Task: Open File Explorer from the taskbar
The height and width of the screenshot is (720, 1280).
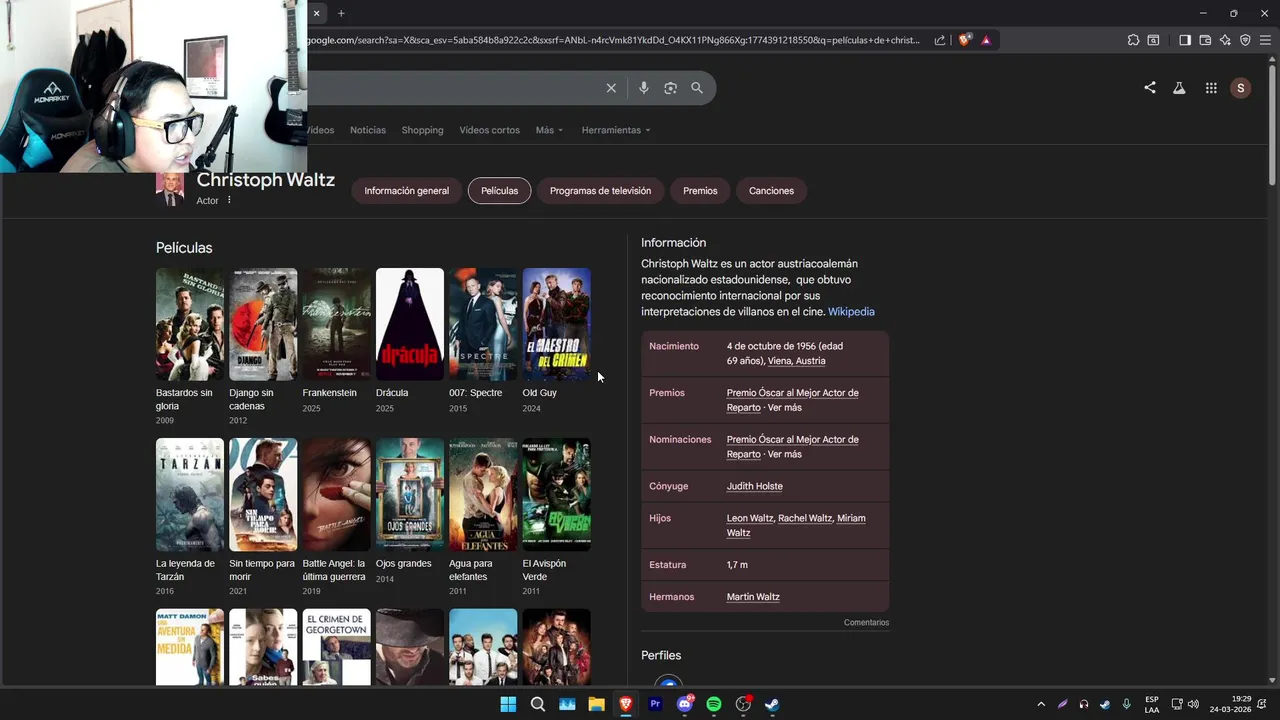Action: [x=597, y=704]
